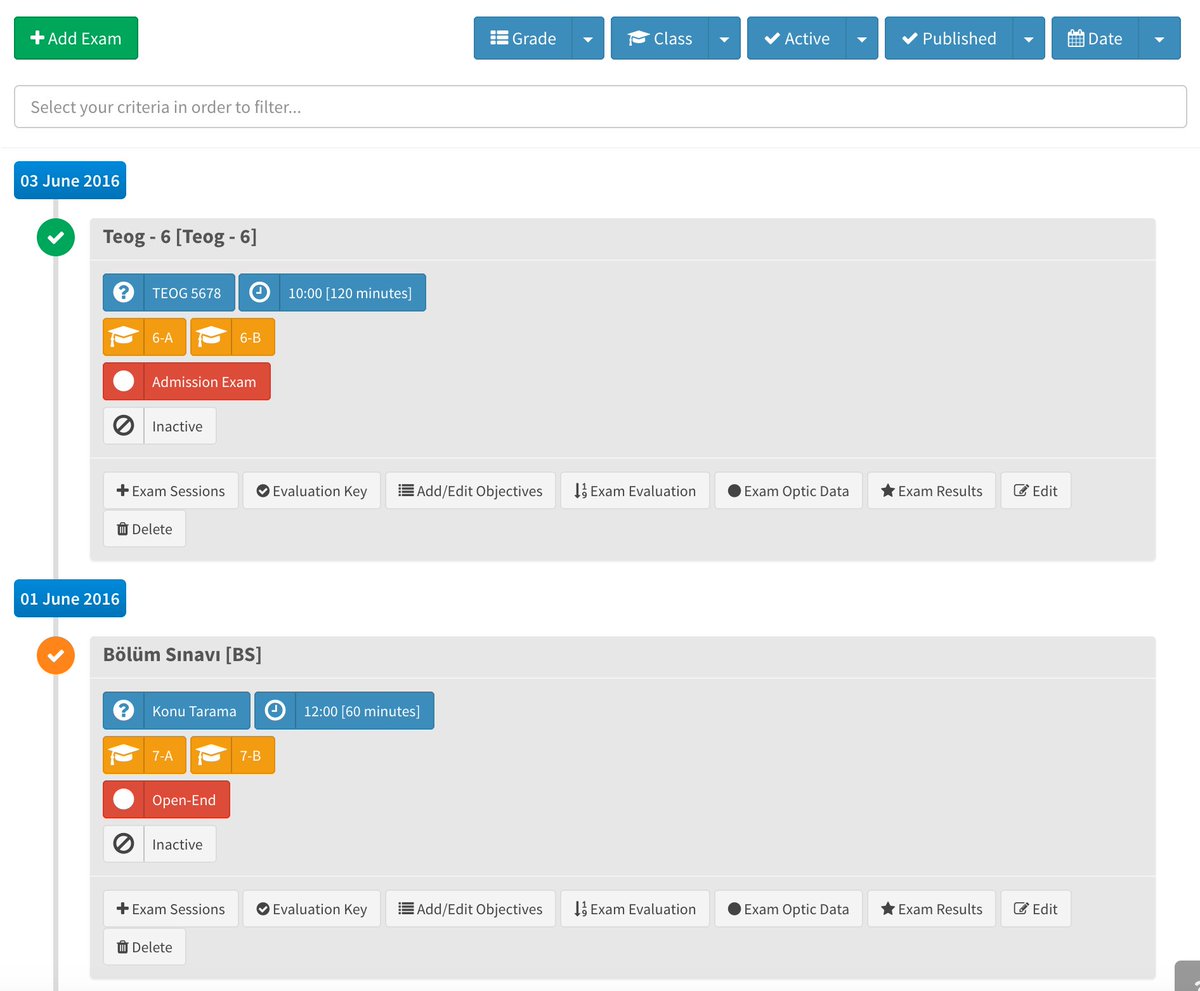View Exam Results for Teog - 6

[931, 490]
